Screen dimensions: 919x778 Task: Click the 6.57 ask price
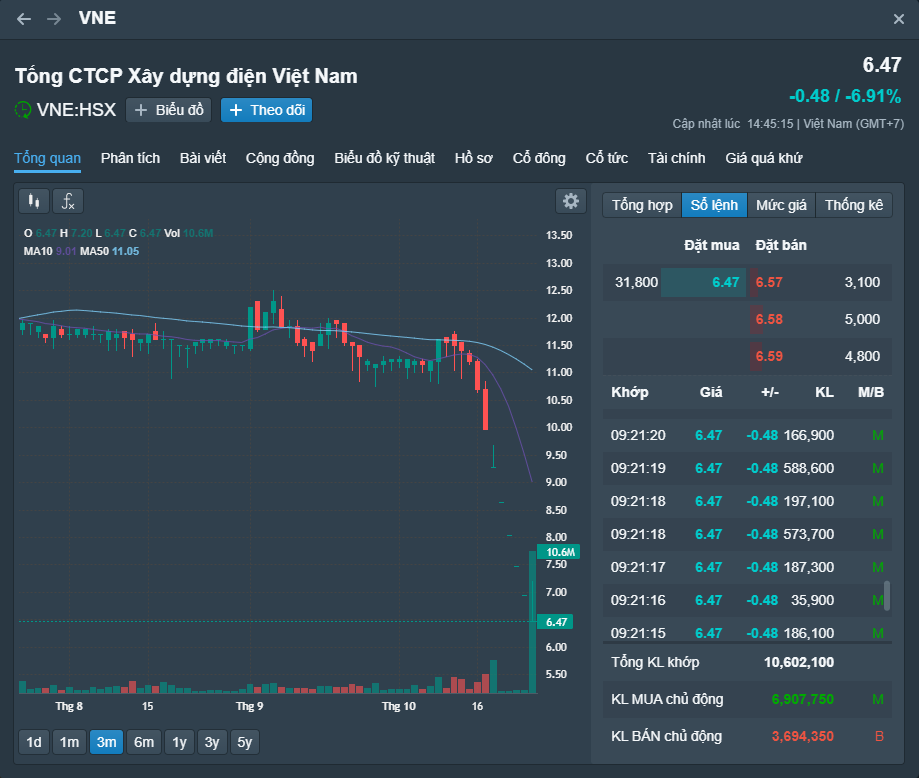coord(769,283)
